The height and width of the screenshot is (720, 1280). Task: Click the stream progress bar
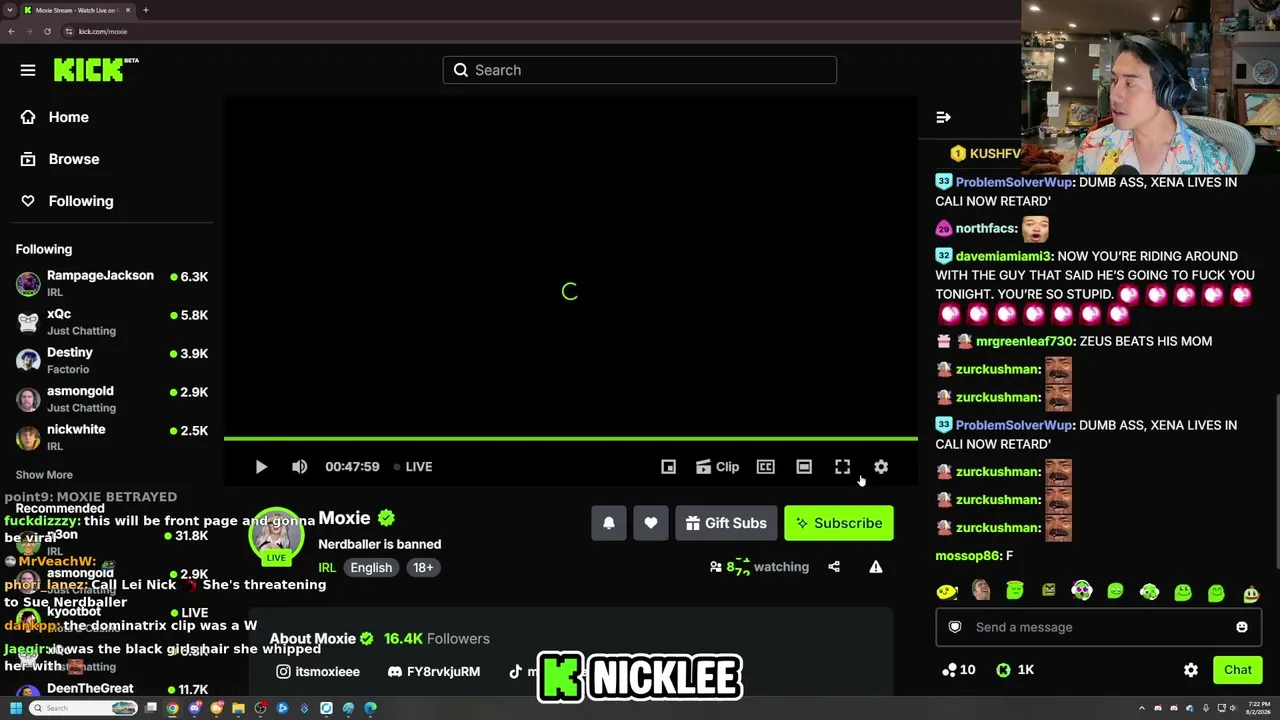(570, 438)
